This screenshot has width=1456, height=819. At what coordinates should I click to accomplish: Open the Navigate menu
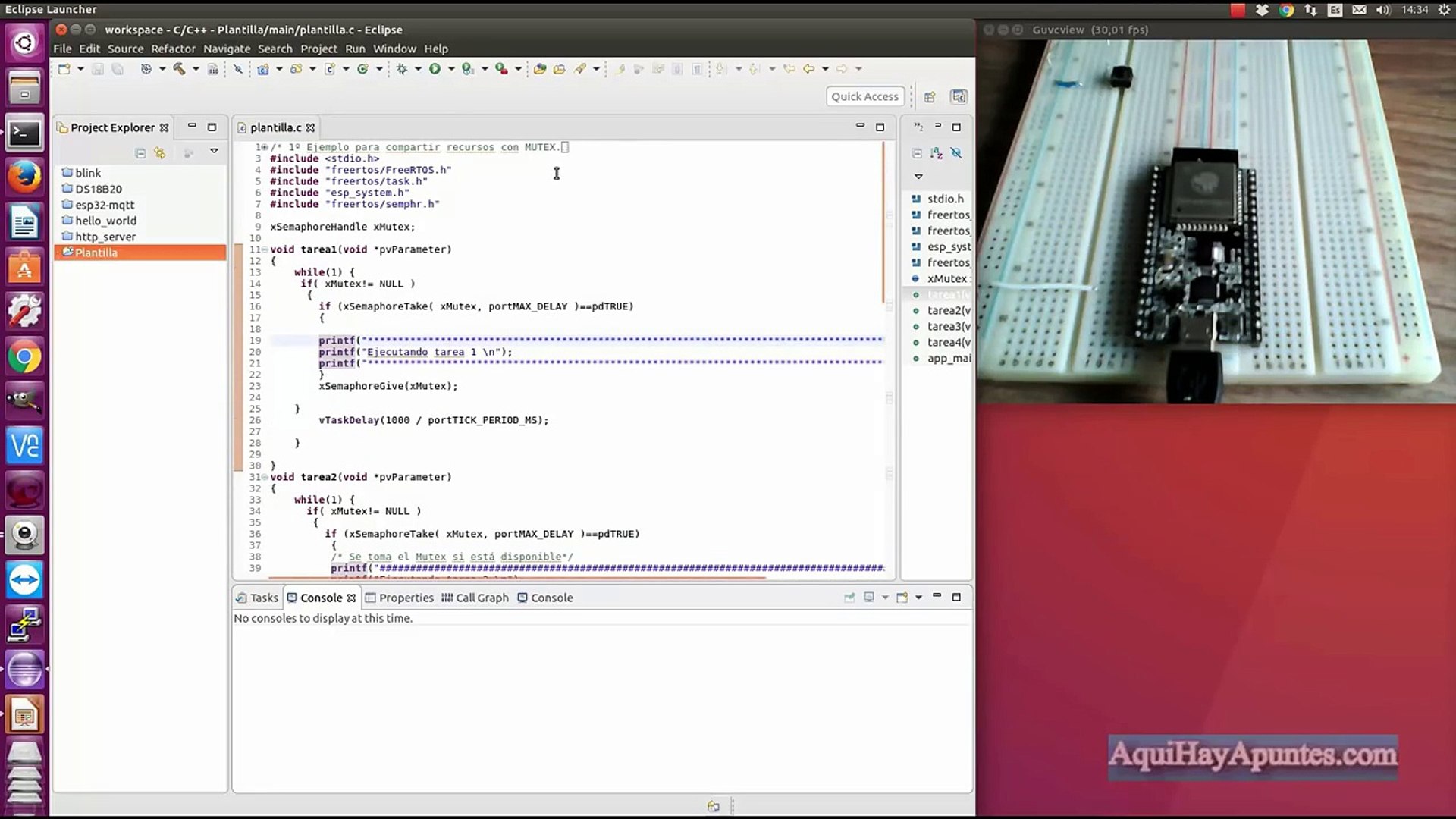(227, 49)
